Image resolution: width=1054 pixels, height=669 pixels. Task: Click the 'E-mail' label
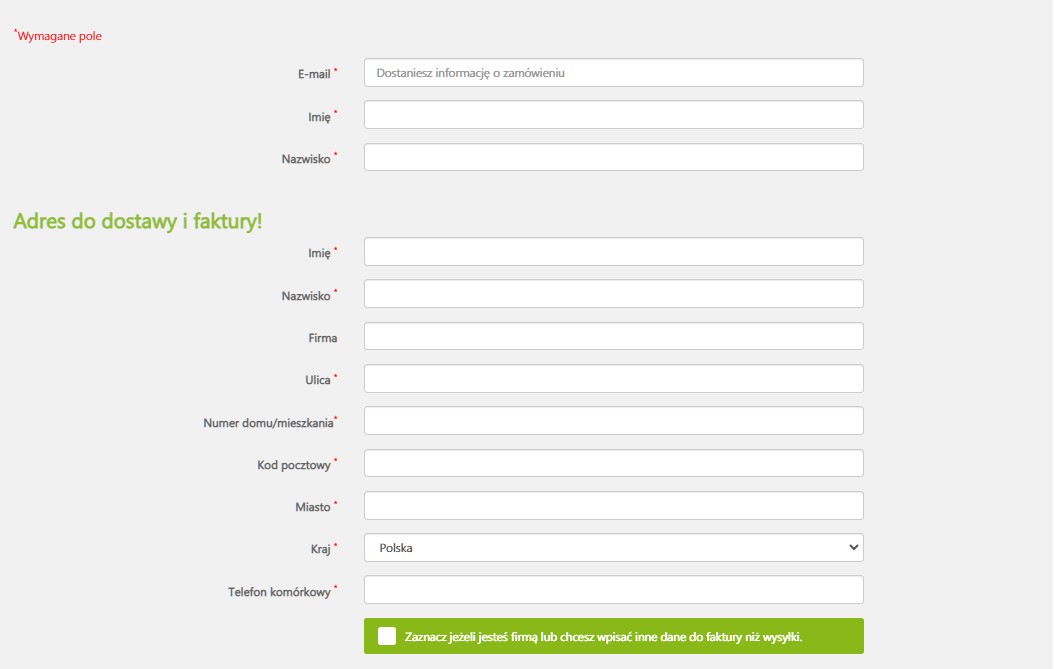314,74
